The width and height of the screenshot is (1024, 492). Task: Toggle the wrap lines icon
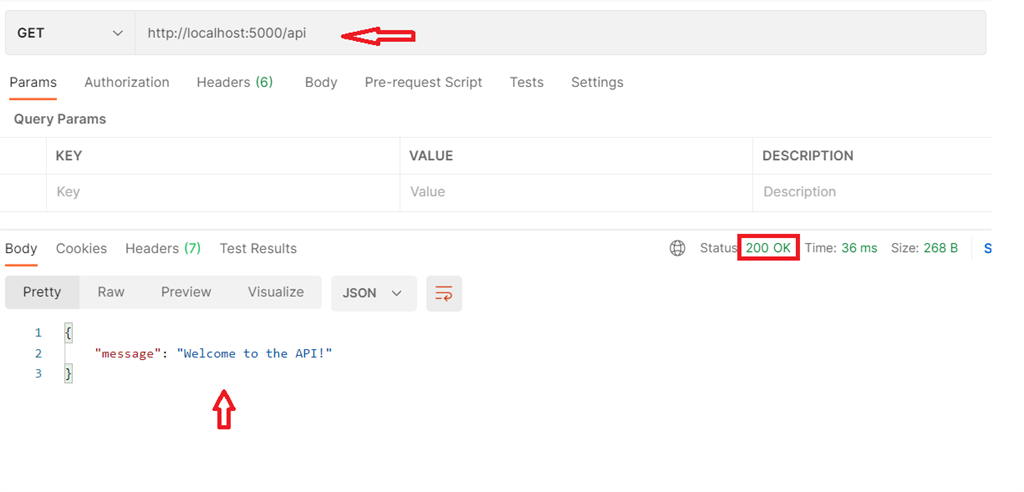click(444, 293)
